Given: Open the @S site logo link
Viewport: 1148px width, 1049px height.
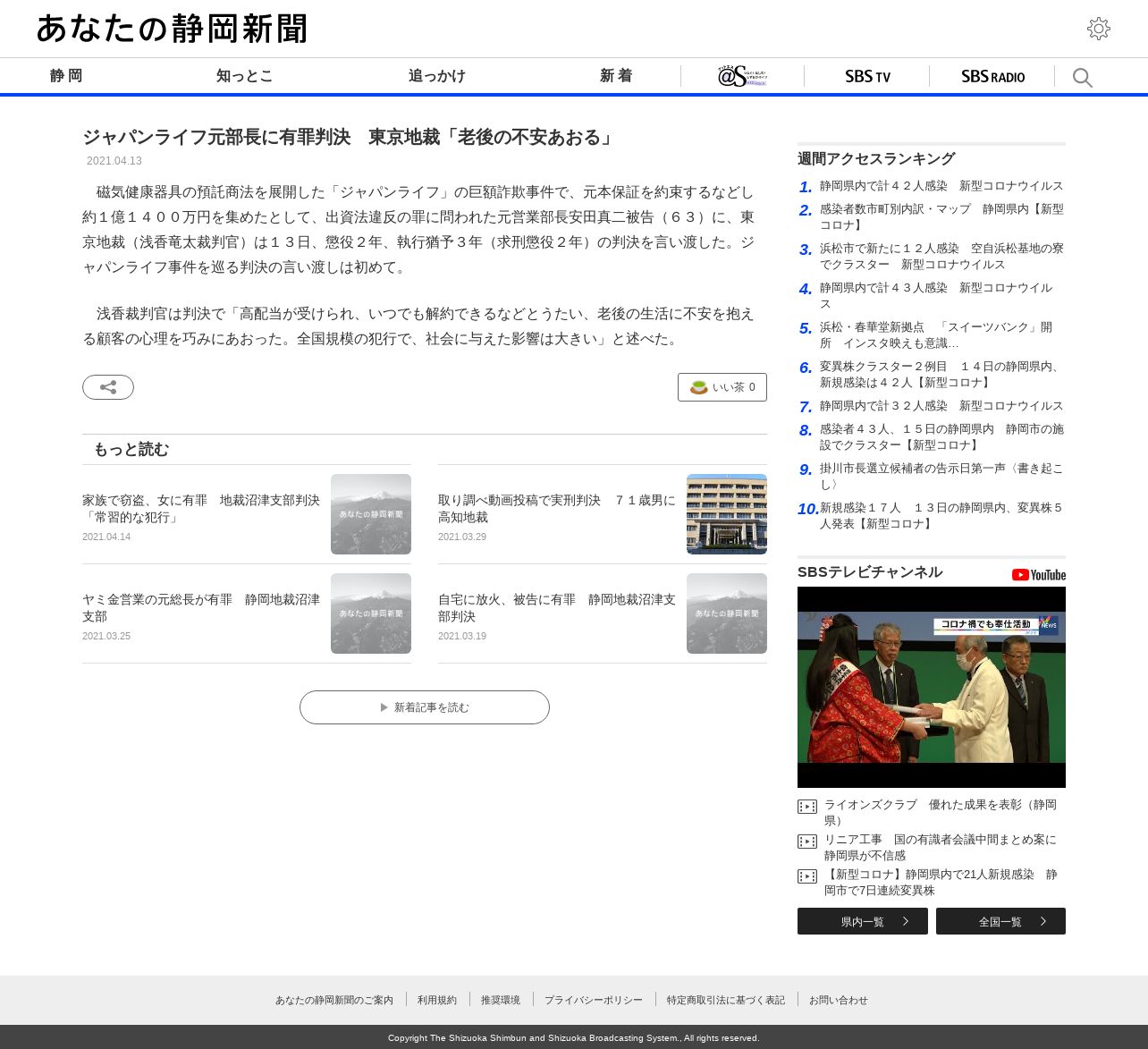Looking at the screenshot, I should pos(742,76).
